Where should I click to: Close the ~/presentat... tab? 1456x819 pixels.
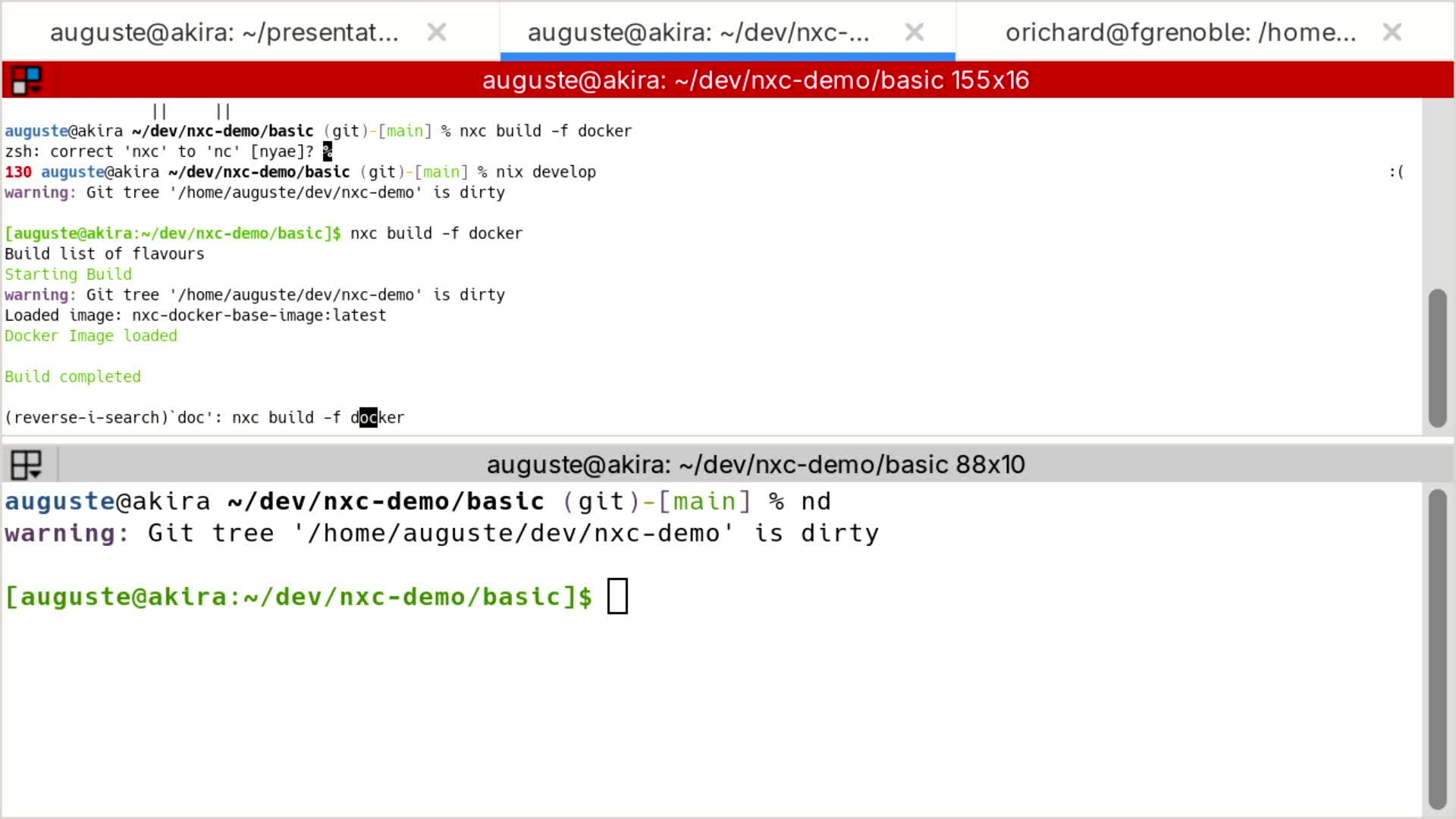(x=437, y=32)
